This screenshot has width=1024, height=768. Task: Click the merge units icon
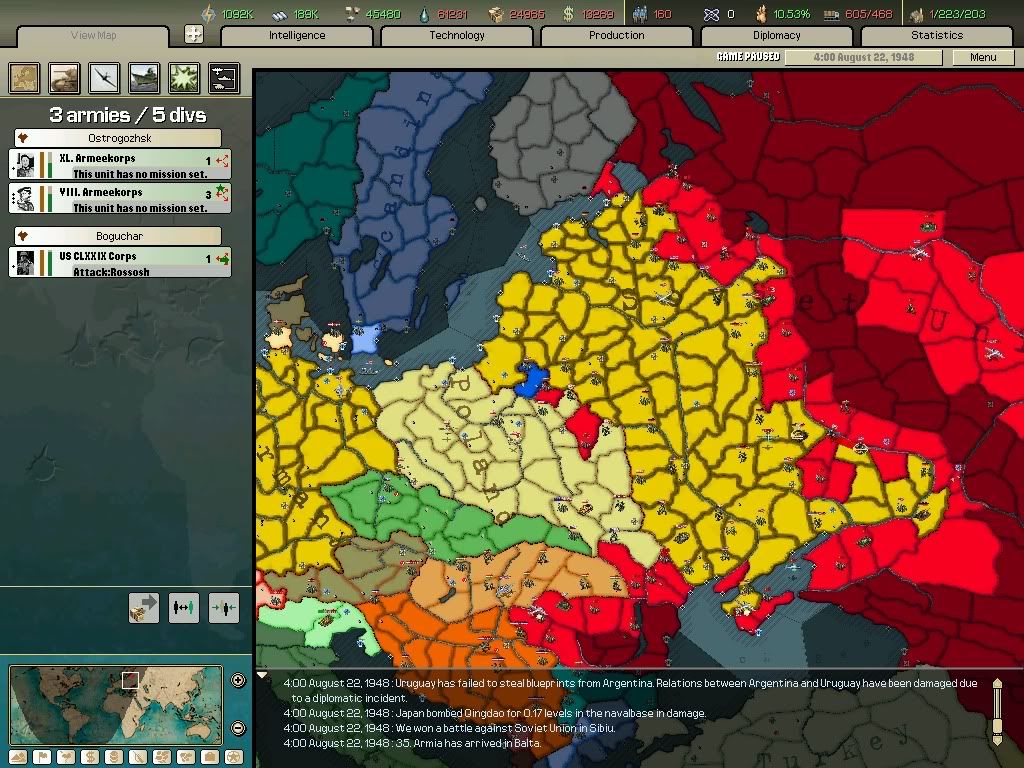pos(224,608)
